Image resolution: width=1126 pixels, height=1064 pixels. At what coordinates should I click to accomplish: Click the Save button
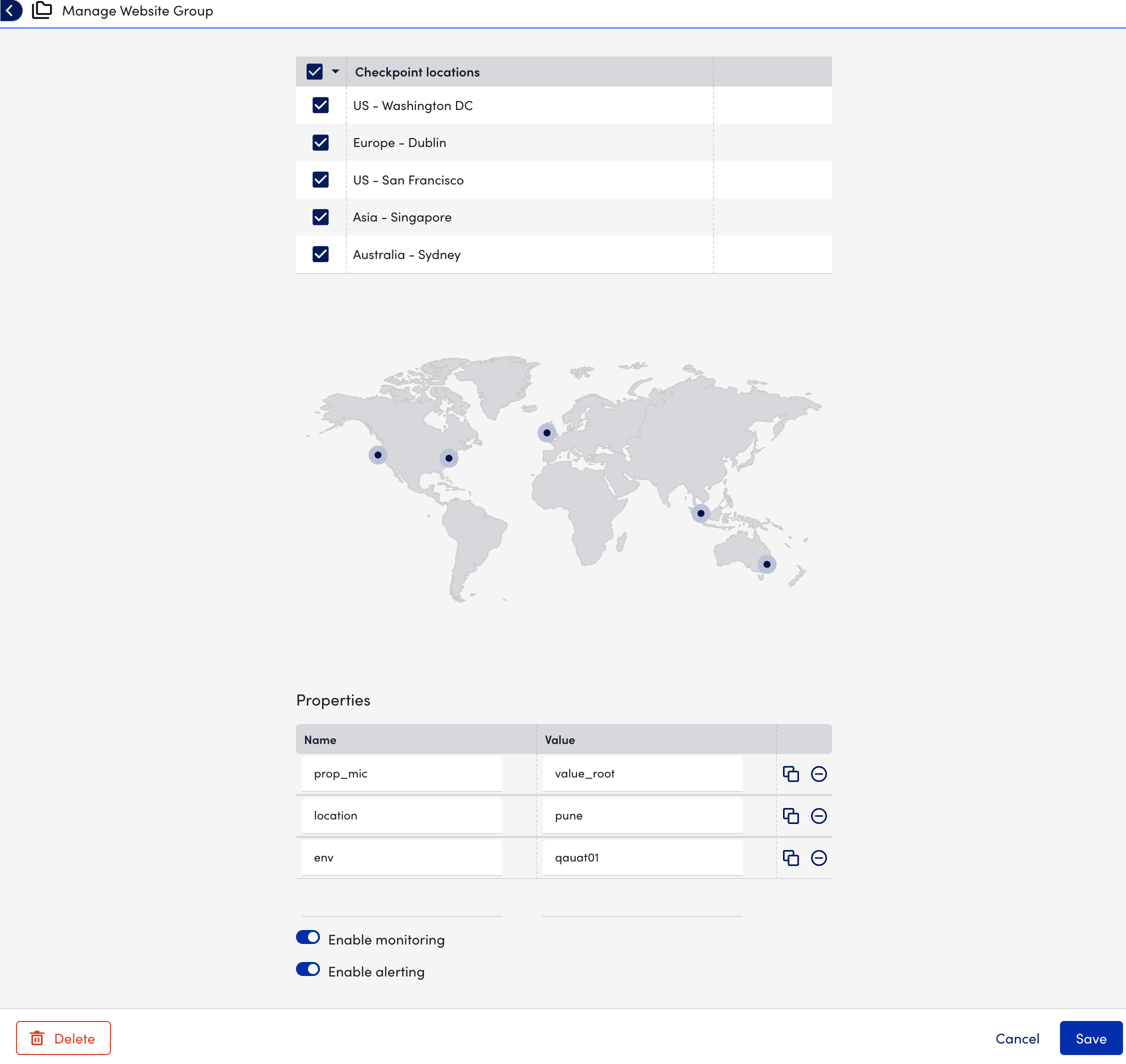(1091, 1037)
